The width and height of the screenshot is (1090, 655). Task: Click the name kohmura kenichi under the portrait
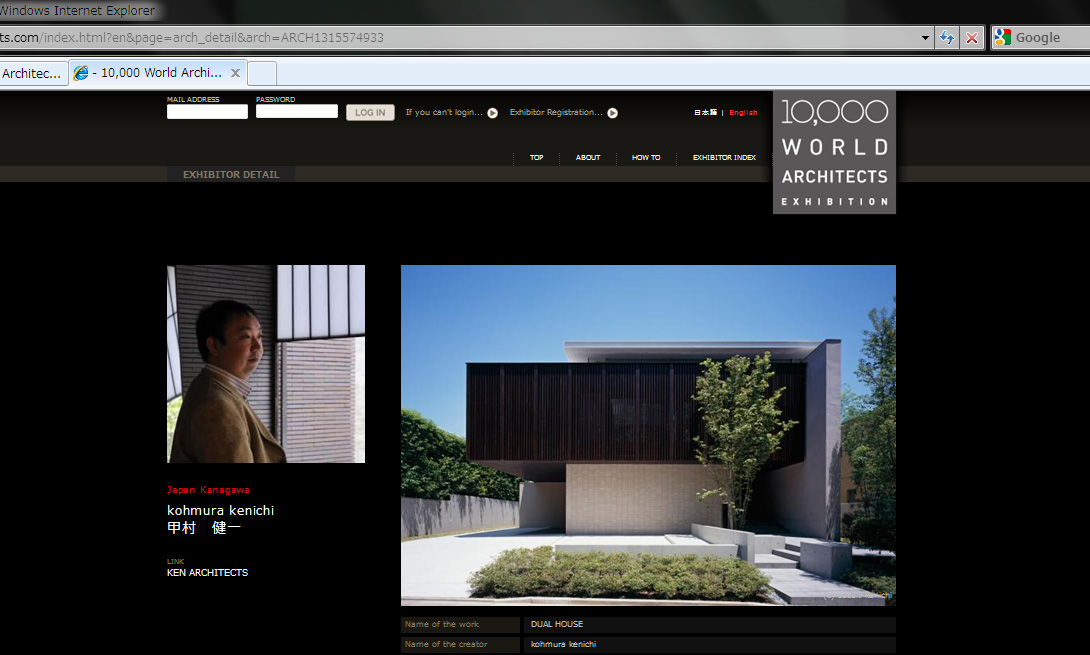click(x=220, y=510)
